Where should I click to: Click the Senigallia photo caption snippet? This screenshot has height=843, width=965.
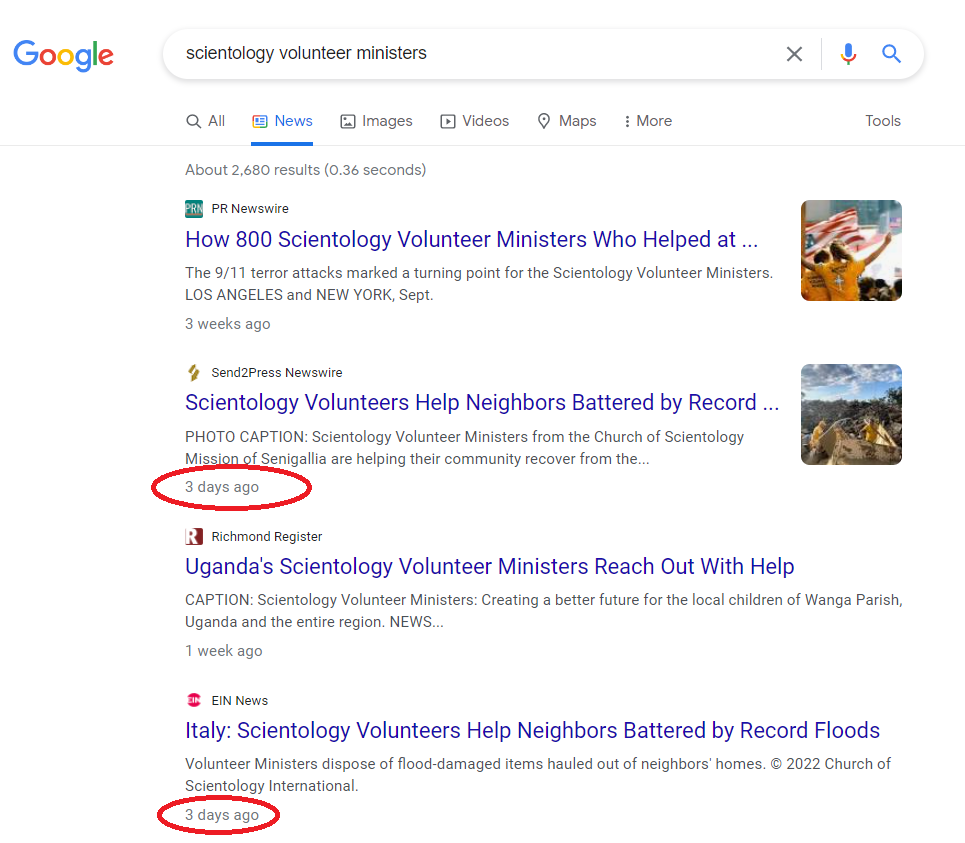pyautogui.click(x=465, y=447)
